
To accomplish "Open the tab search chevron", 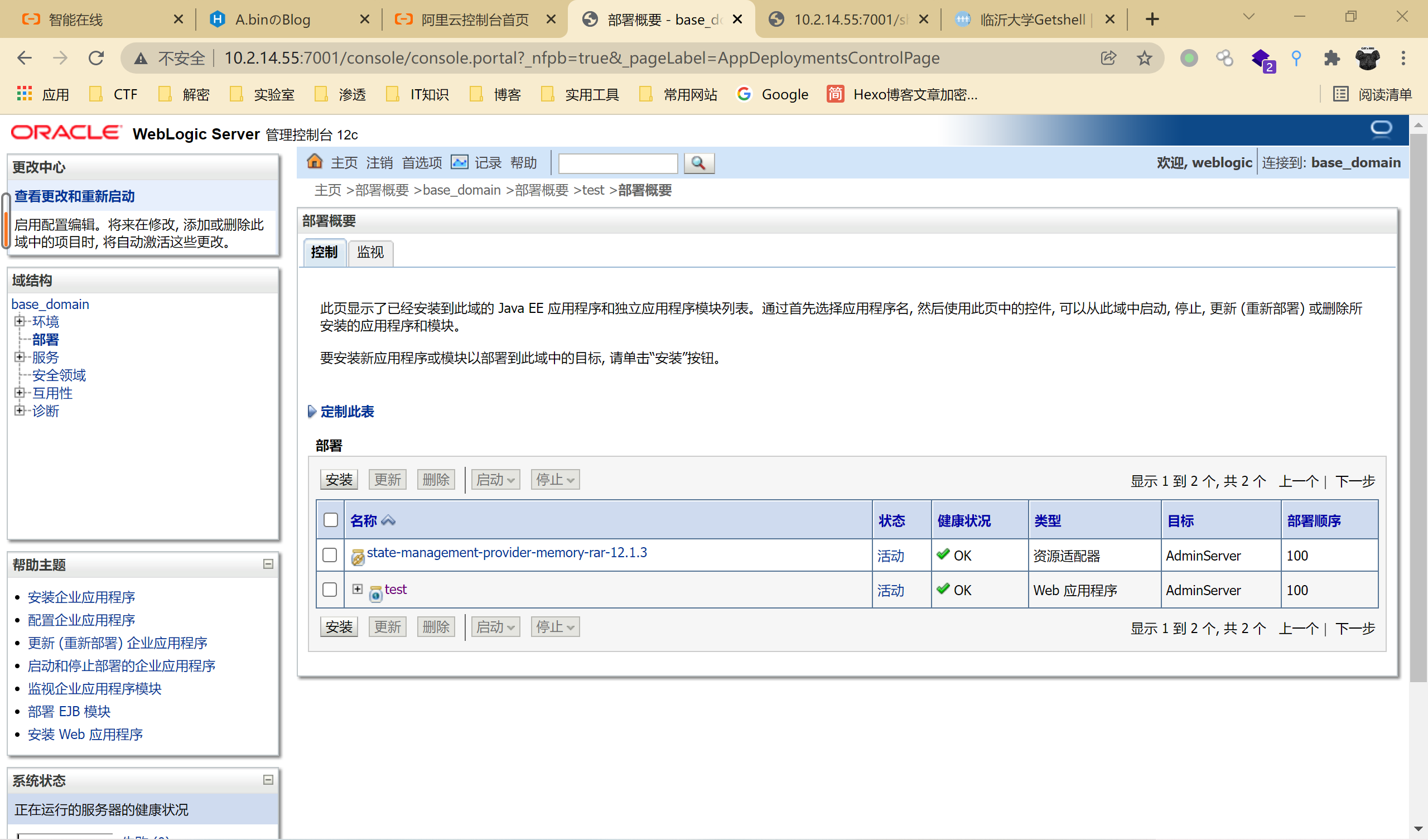I will pyautogui.click(x=1248, y=17).
